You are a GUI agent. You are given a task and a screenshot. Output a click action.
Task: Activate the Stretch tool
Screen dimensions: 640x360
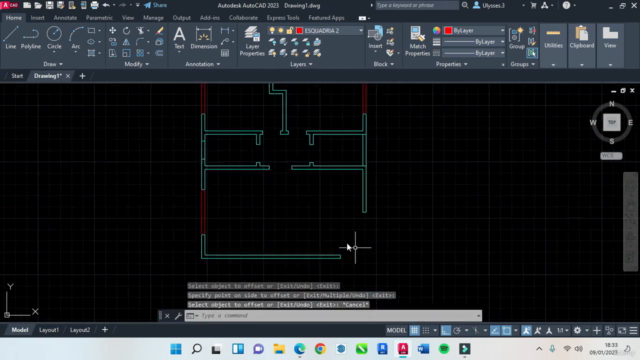112,53
